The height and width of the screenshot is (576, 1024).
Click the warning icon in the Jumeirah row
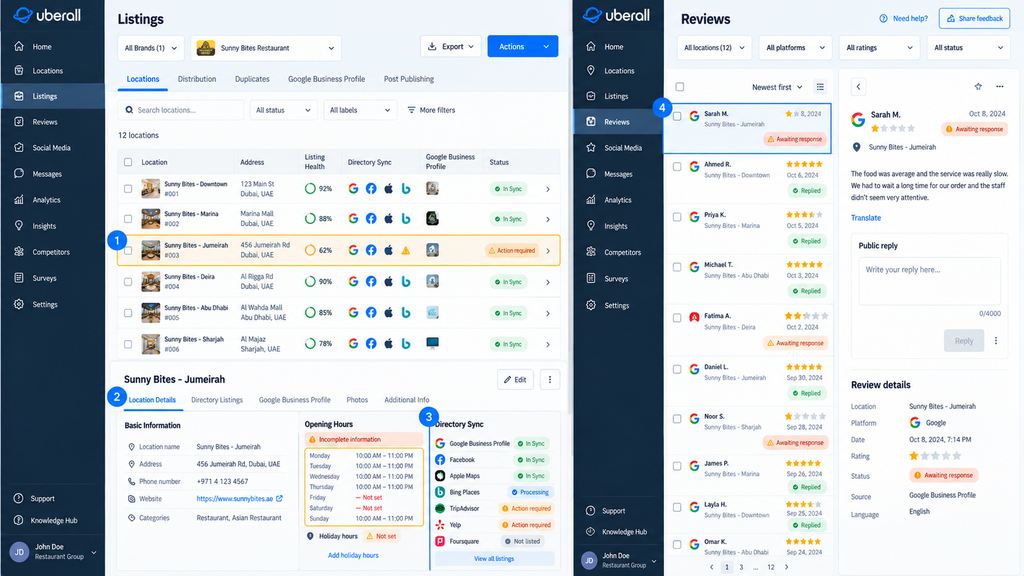pyautogui.click(x=406, y=250)
